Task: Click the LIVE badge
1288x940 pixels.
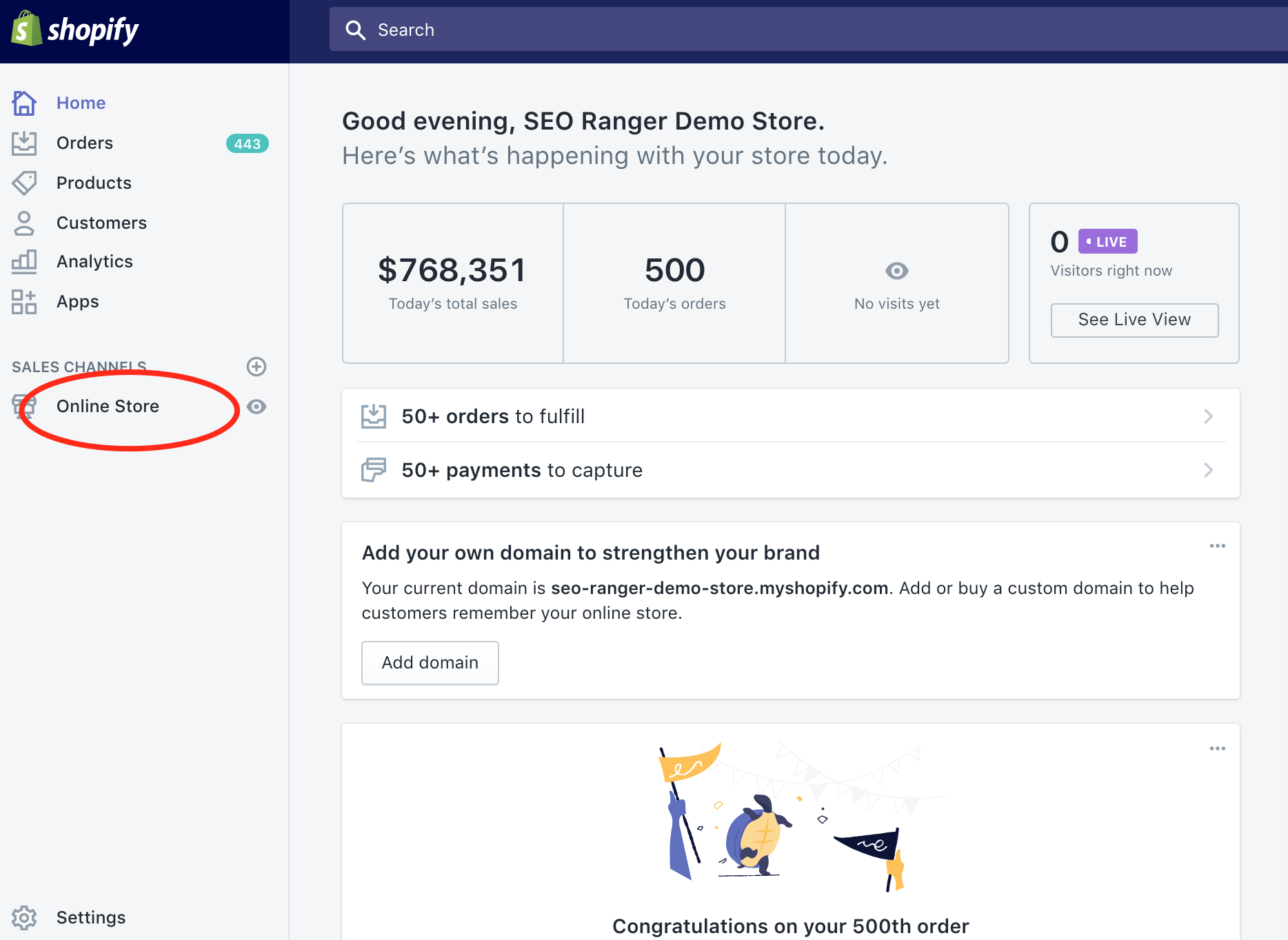Action: click(1107, 241)
